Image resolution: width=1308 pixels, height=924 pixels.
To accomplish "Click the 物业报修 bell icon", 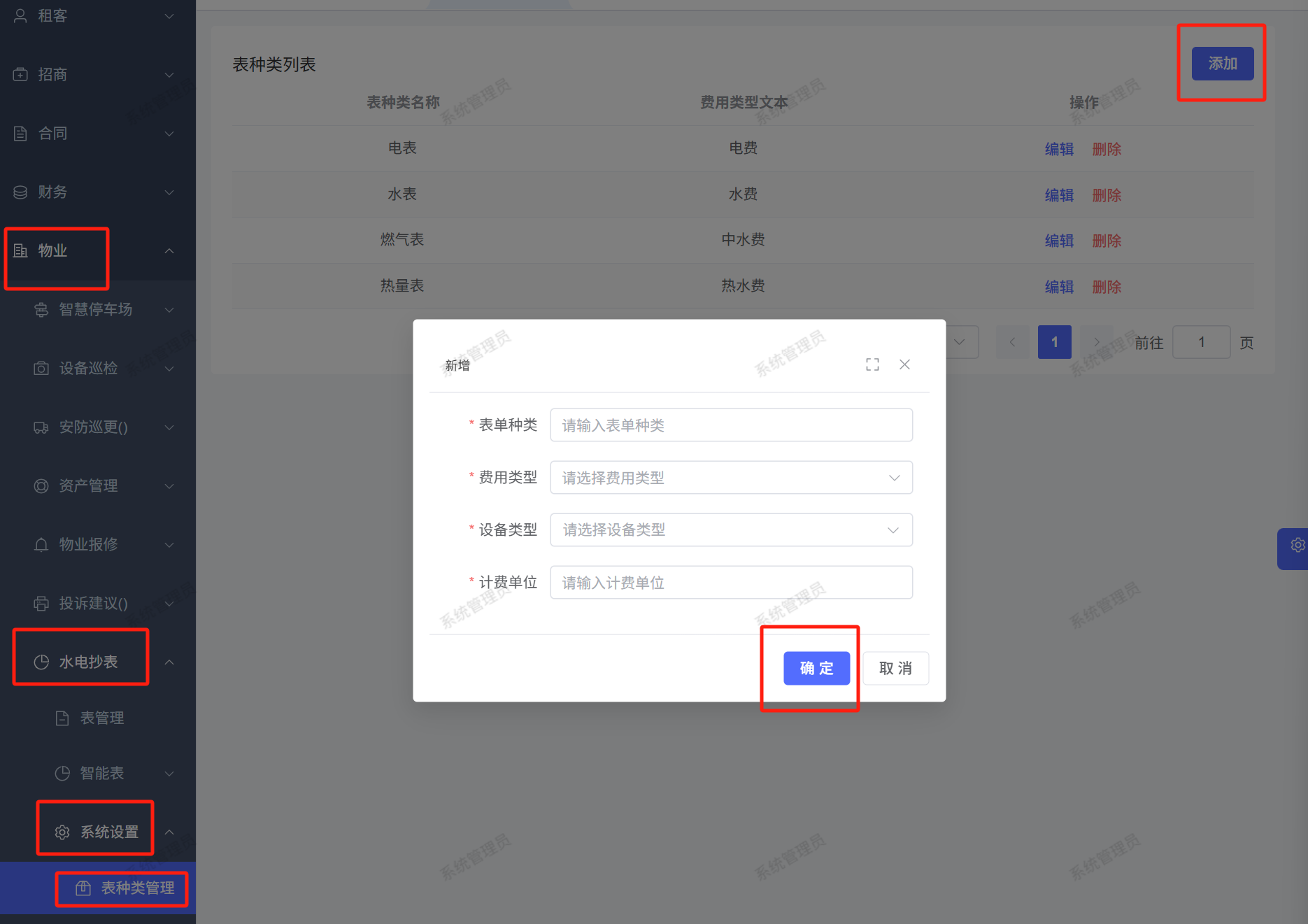I will pos(41,545).
